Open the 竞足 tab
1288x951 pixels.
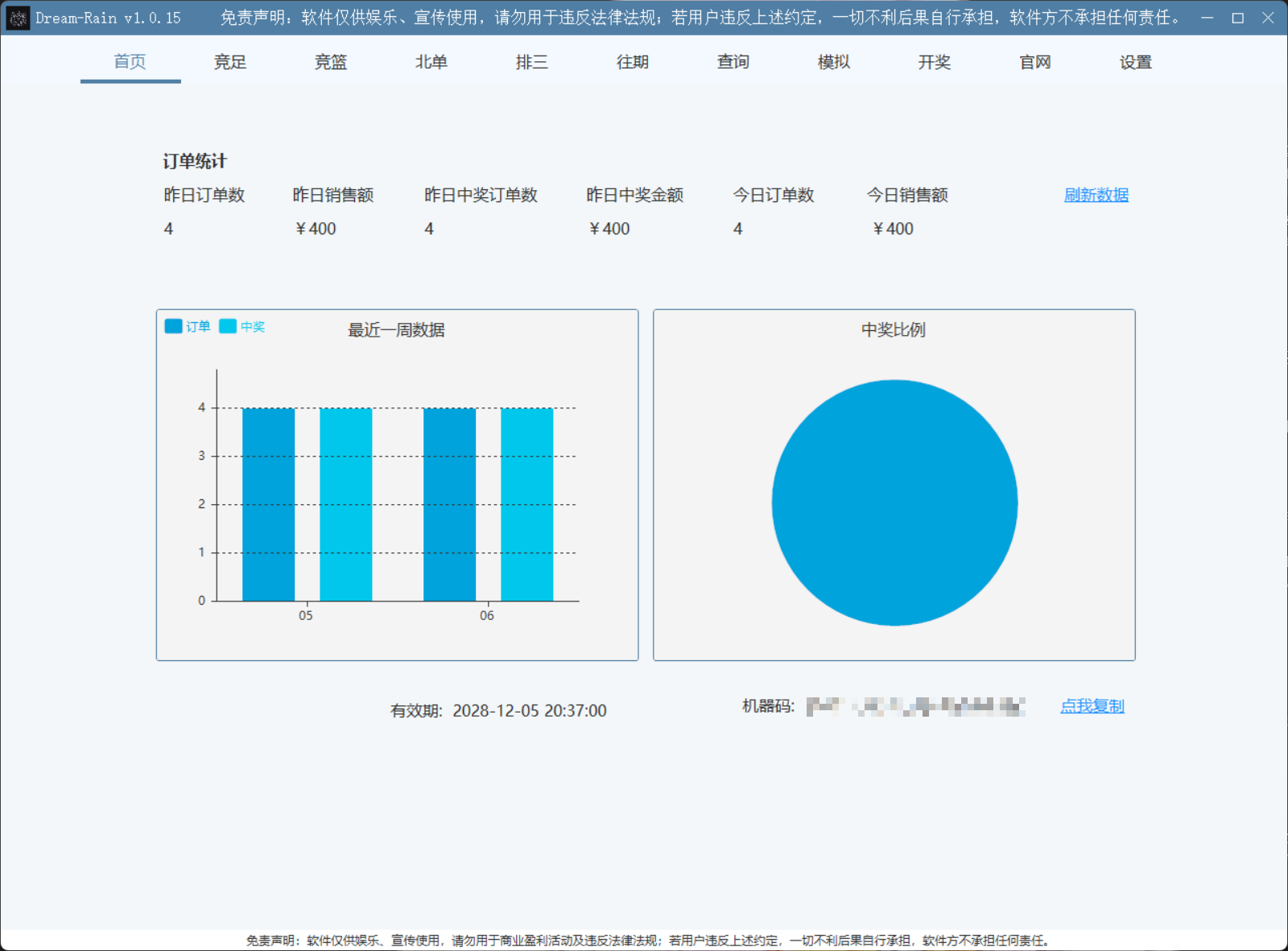[230, 62]
